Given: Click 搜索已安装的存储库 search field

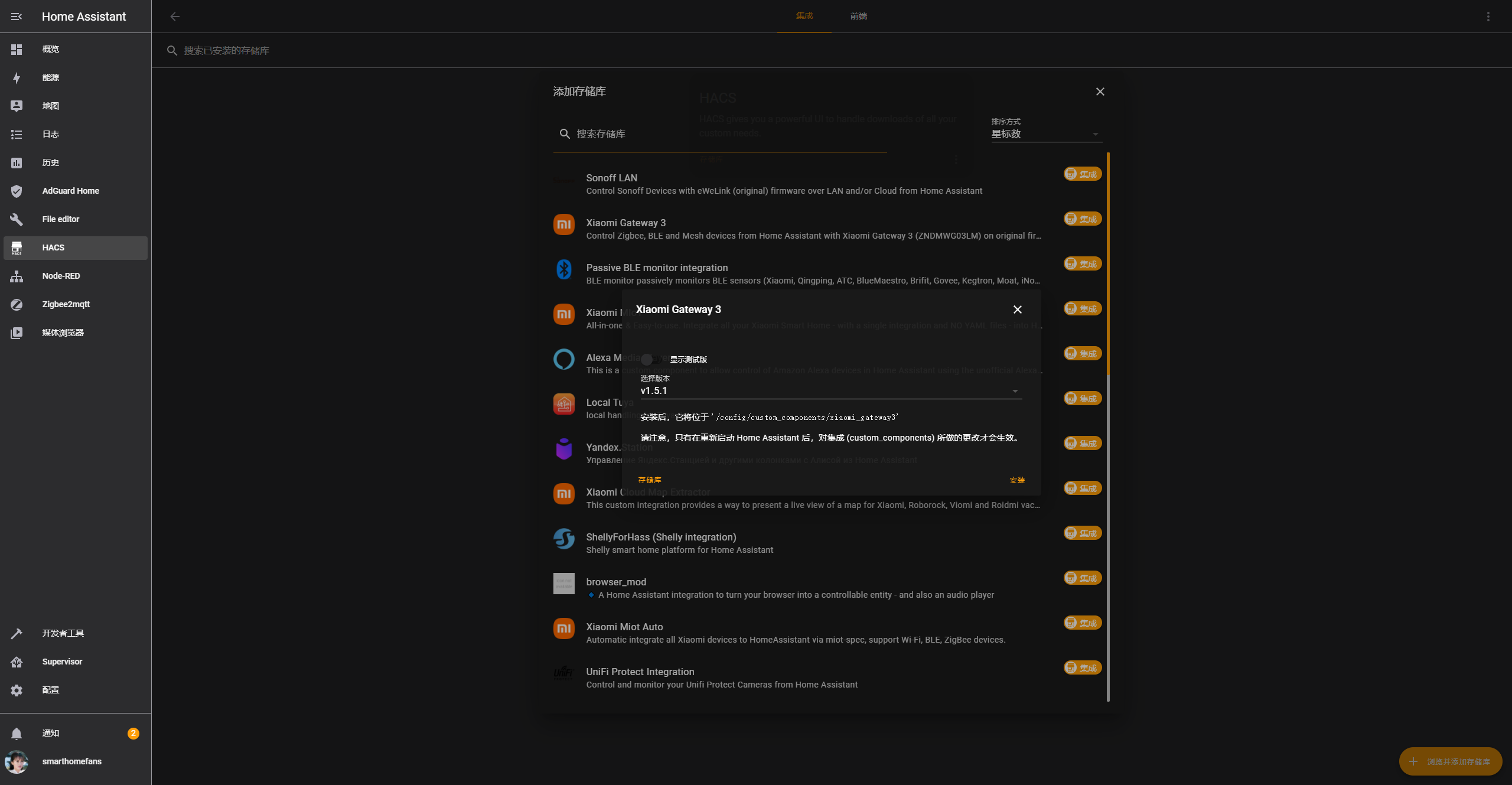Looking at the screenshot, I should [832, 50].
